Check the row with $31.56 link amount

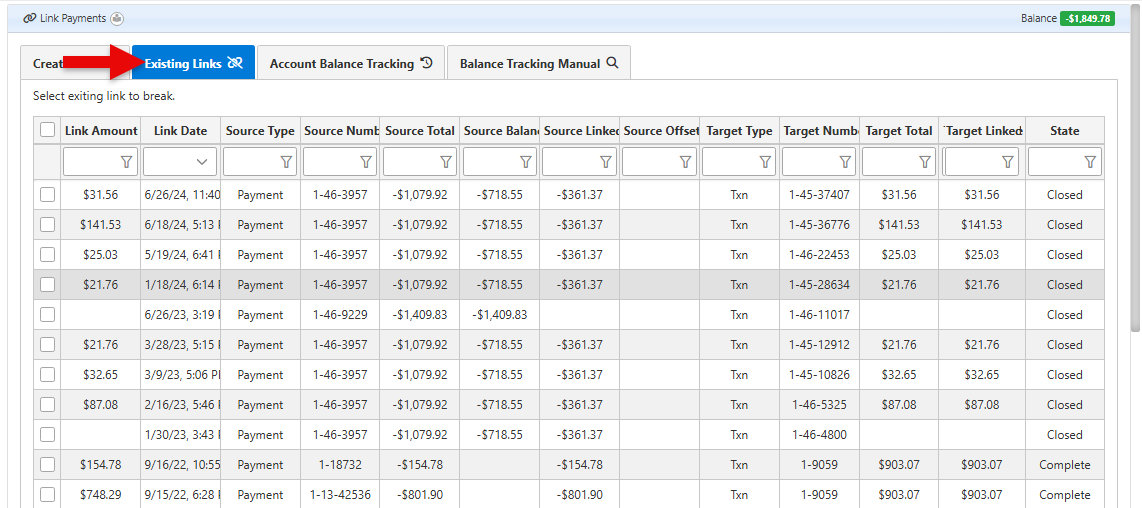(x=47, y=195)
